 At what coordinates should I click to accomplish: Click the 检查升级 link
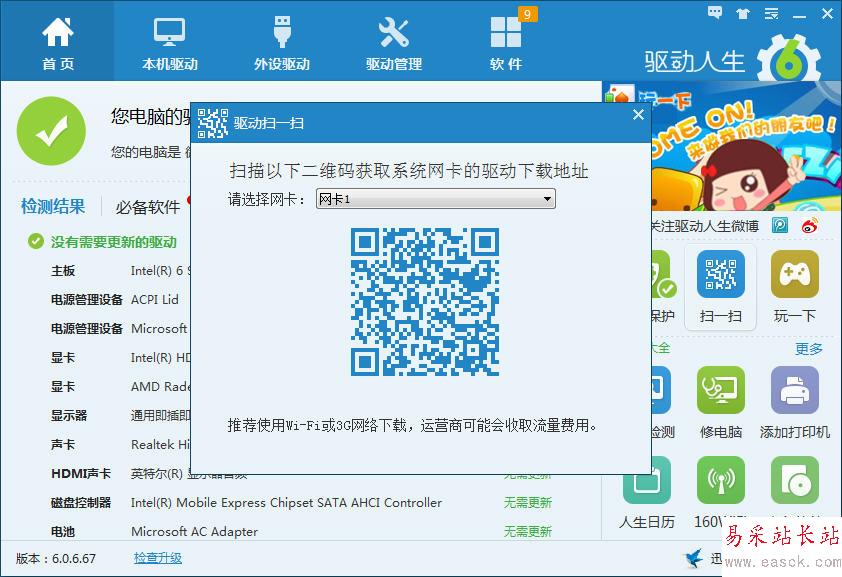(158, 558)
